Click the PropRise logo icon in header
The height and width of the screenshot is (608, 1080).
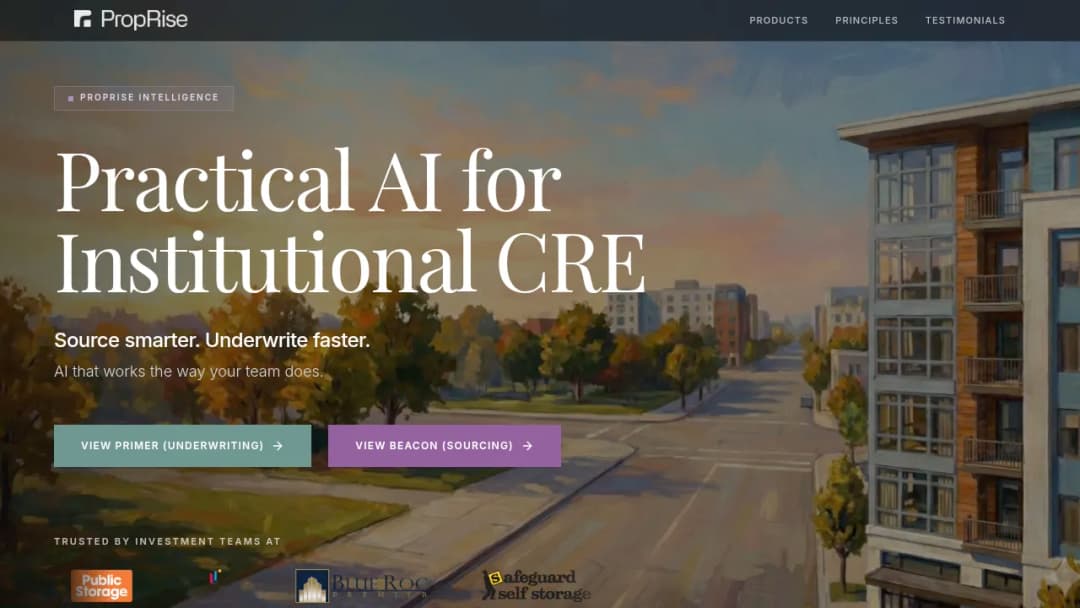click(x=83, y=19)
